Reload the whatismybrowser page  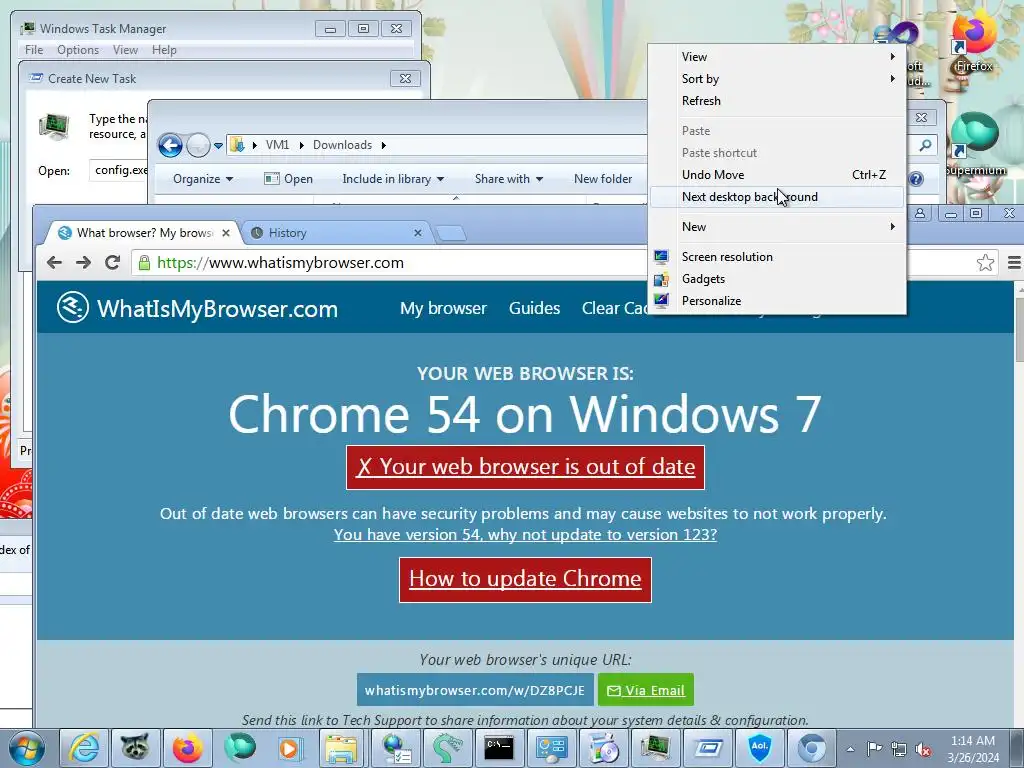point(112,263)
